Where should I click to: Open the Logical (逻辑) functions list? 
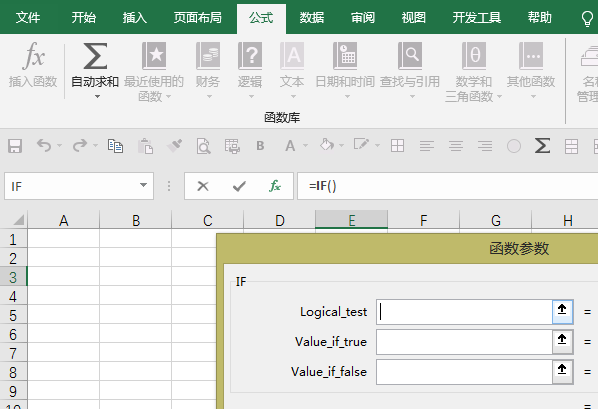(x=250, y=71)
